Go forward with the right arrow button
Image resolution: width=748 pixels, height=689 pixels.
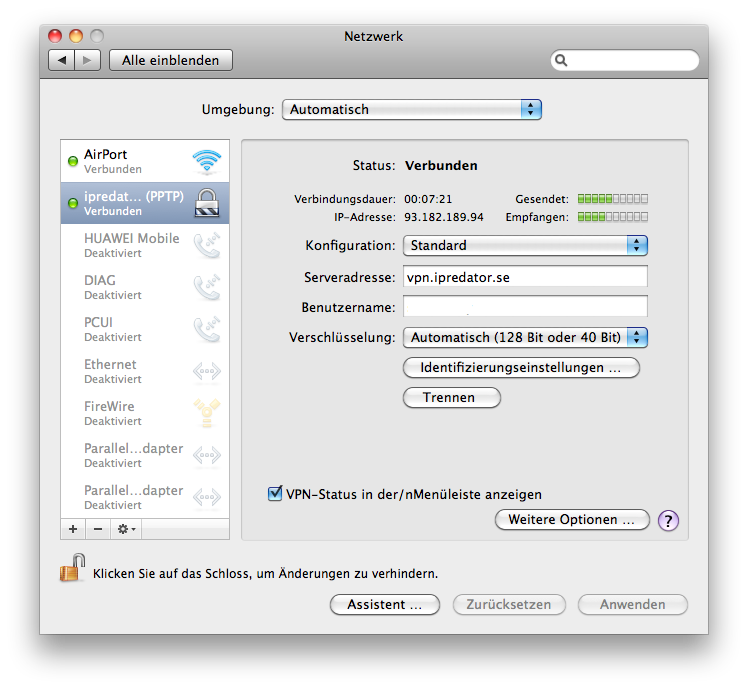[87, 60]
